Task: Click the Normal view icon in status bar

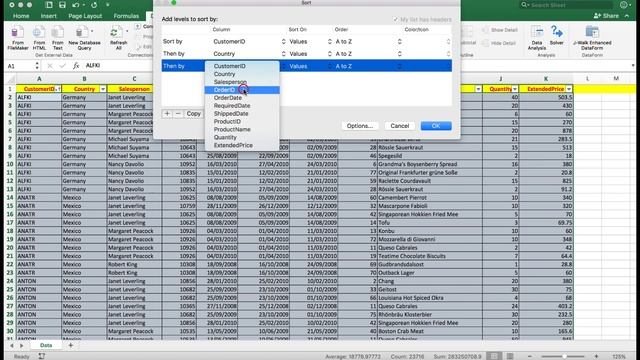Action: (x=494, y=356)
